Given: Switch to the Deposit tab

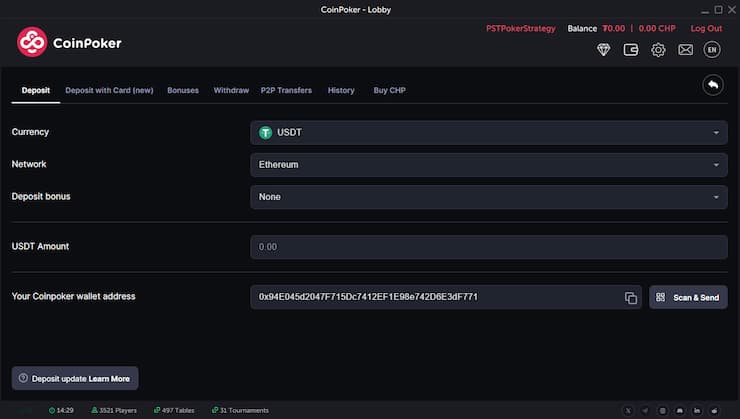Looking at the screenshot, I should click(36, 90).
